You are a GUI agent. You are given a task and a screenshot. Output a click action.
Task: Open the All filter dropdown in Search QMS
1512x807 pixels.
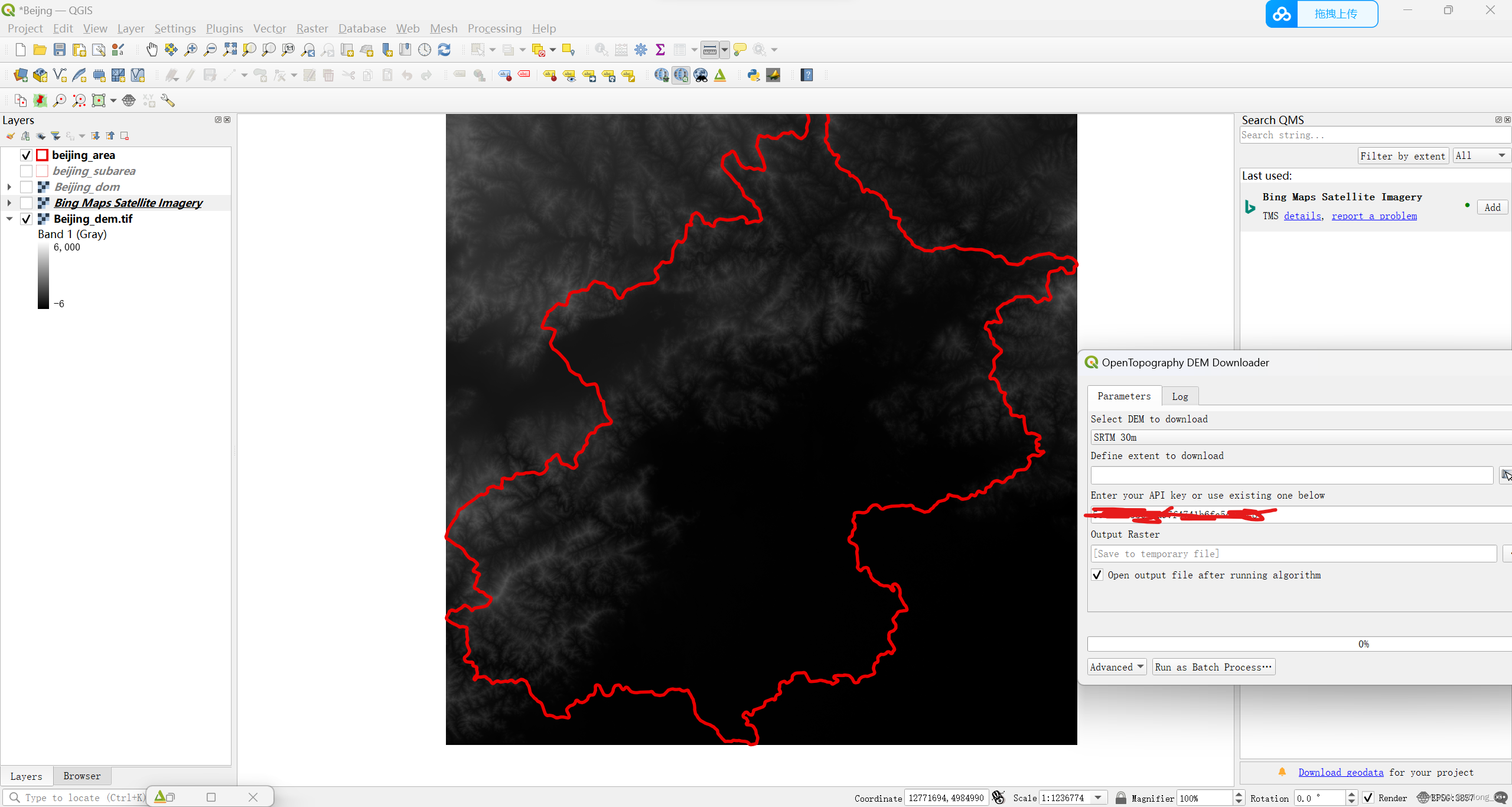(x=1481, y=155)
